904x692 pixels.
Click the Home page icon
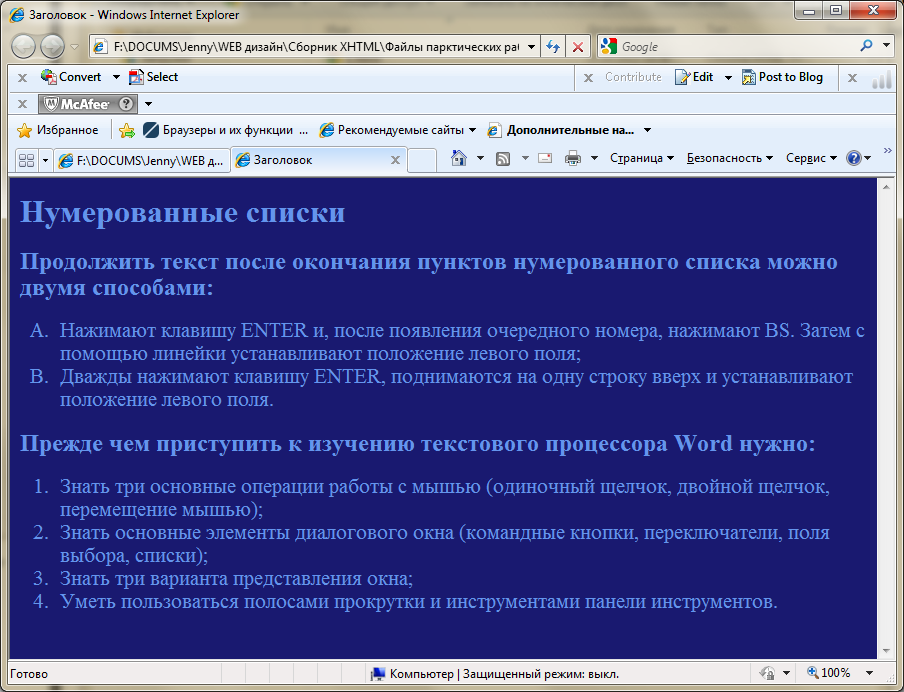click(x=458, y=158)
